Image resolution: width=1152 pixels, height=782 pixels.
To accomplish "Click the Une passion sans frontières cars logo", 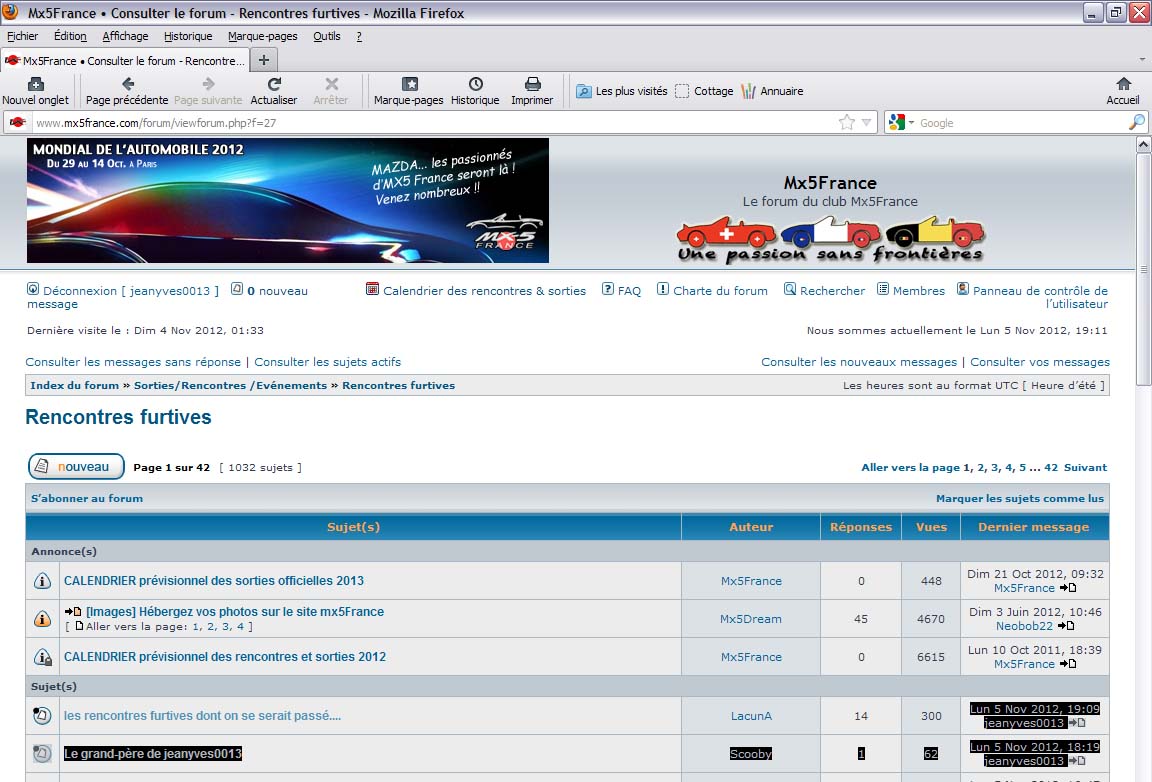I will [x=830, y=239].
